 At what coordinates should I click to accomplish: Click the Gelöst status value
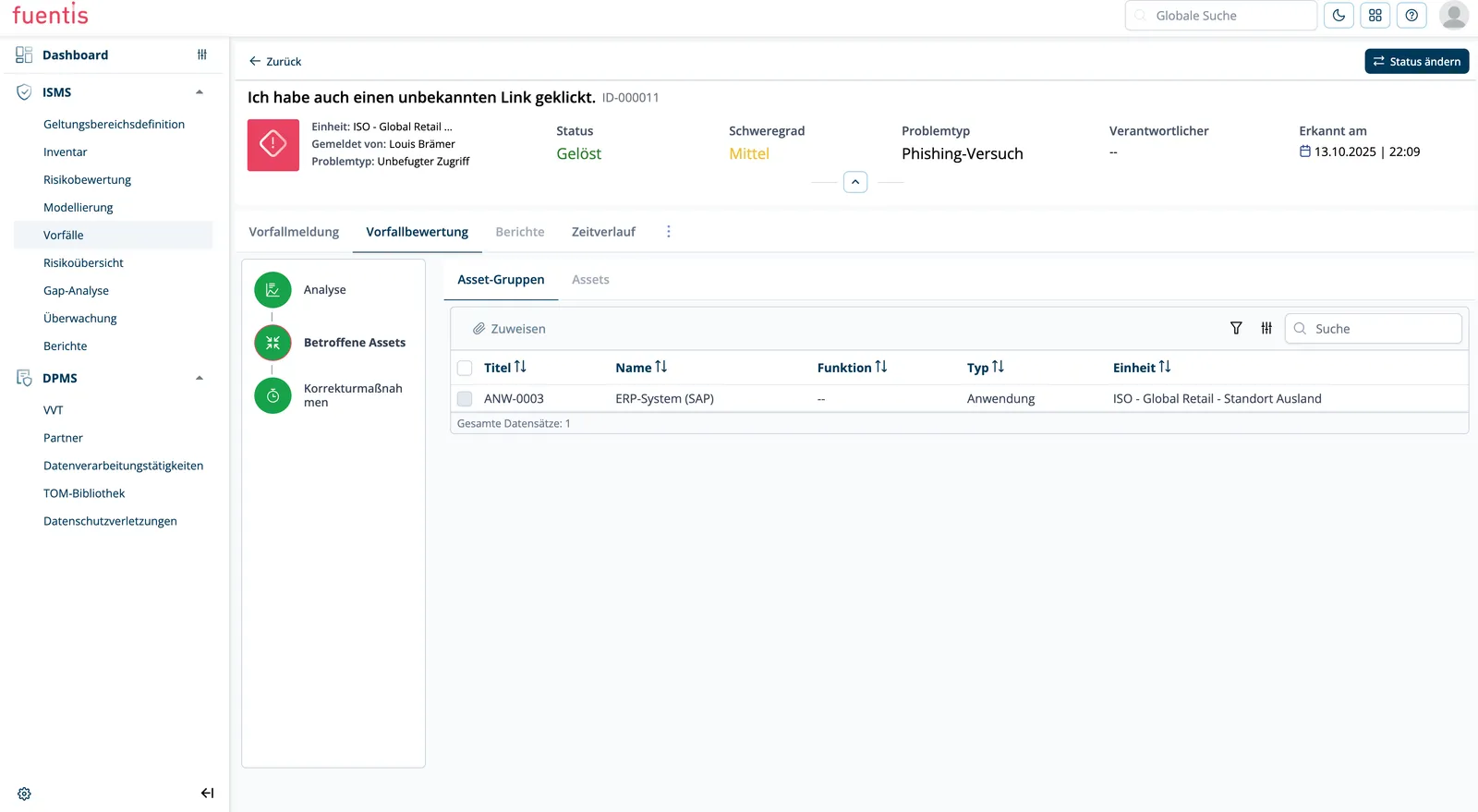(x=578, y=154)
